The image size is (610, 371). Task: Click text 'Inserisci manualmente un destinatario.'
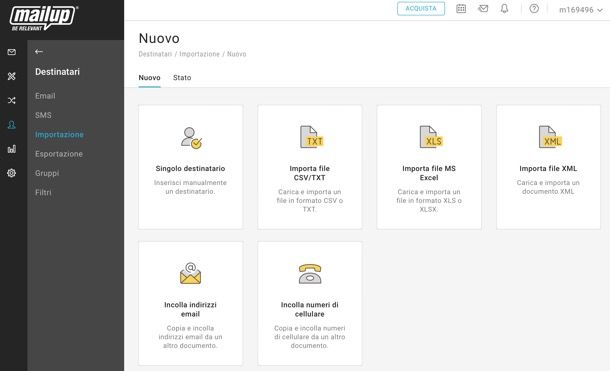click(190, 187)
